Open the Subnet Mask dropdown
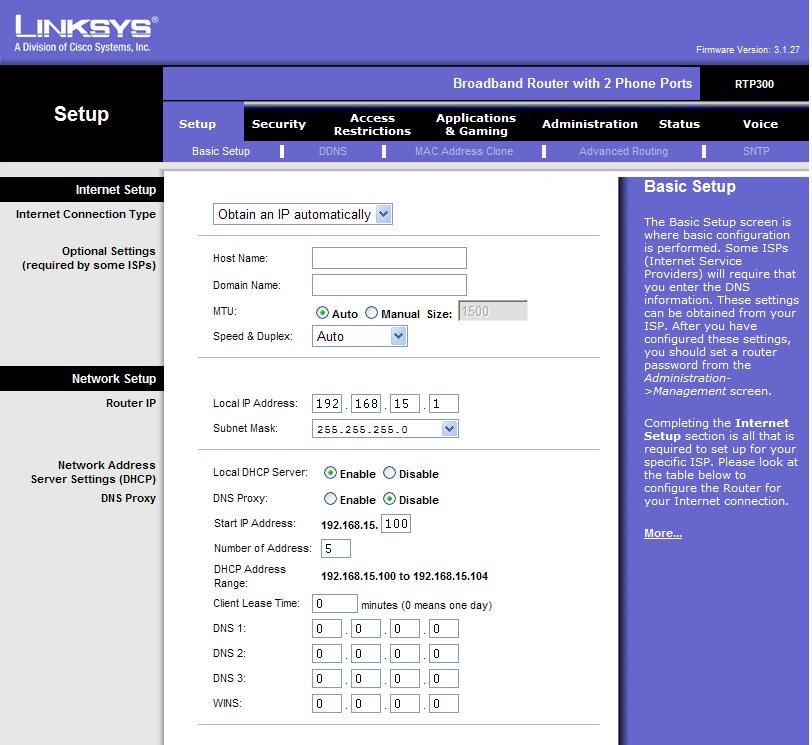 click(x=385, y=429)
